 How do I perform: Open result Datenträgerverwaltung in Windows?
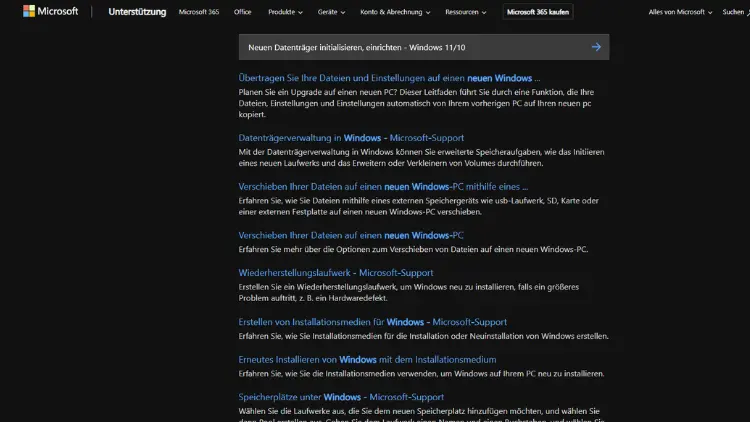(x=351, y=138)
